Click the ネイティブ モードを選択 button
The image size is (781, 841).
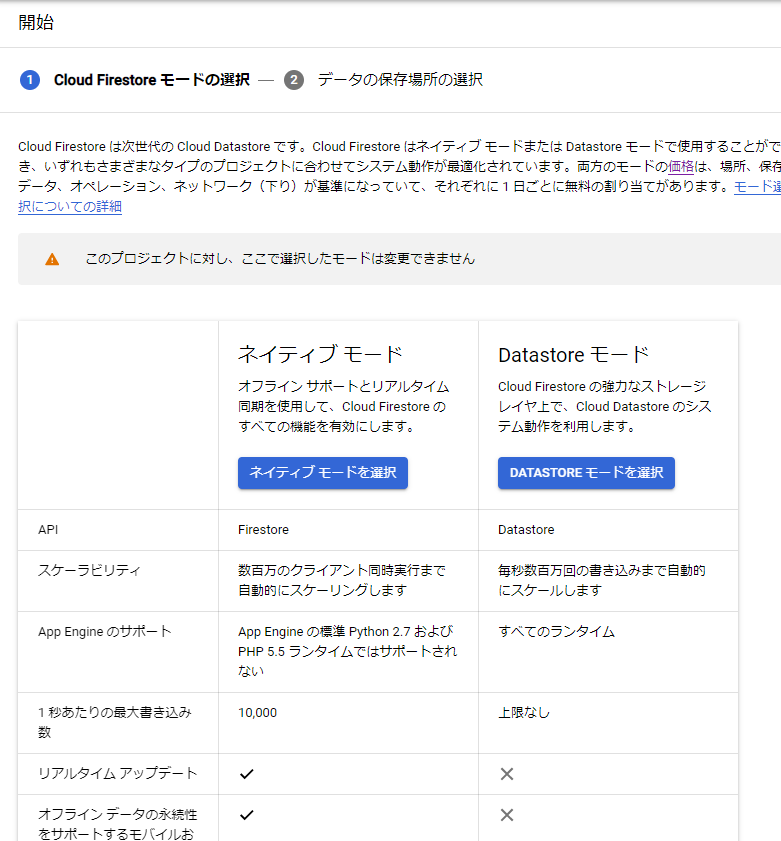[322, 473]
